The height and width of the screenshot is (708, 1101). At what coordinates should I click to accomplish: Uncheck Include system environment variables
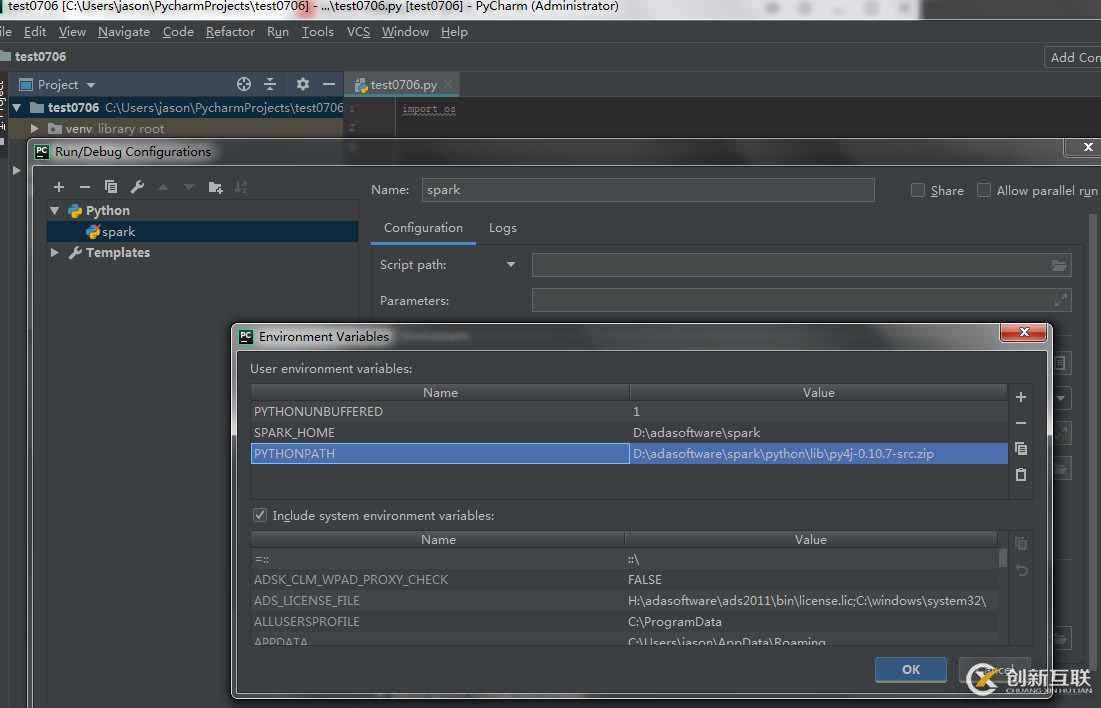[260, 516]
